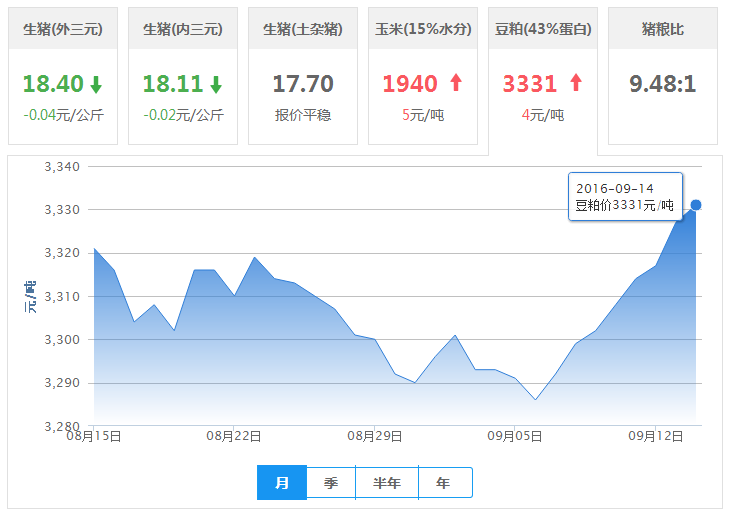730x511 pixels.
Task: Click the highlighted 2016-09-14 data point
Action: click(x=696, y=205)
